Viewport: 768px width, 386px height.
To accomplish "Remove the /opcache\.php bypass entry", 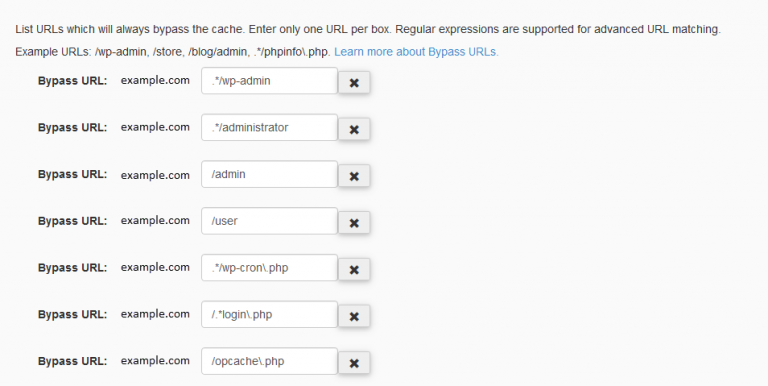I will pyautogui.click(x=354, y=363).
